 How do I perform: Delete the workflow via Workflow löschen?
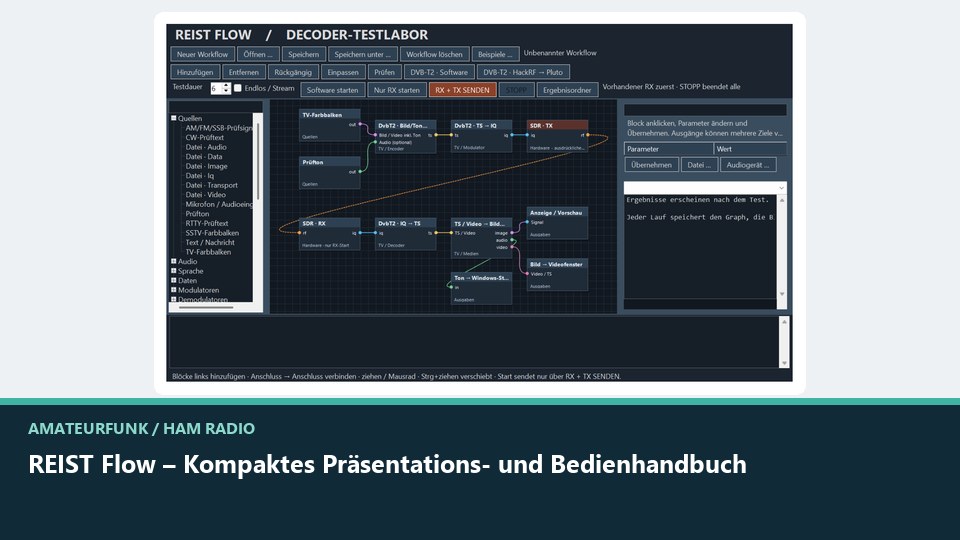click(434, 54)
